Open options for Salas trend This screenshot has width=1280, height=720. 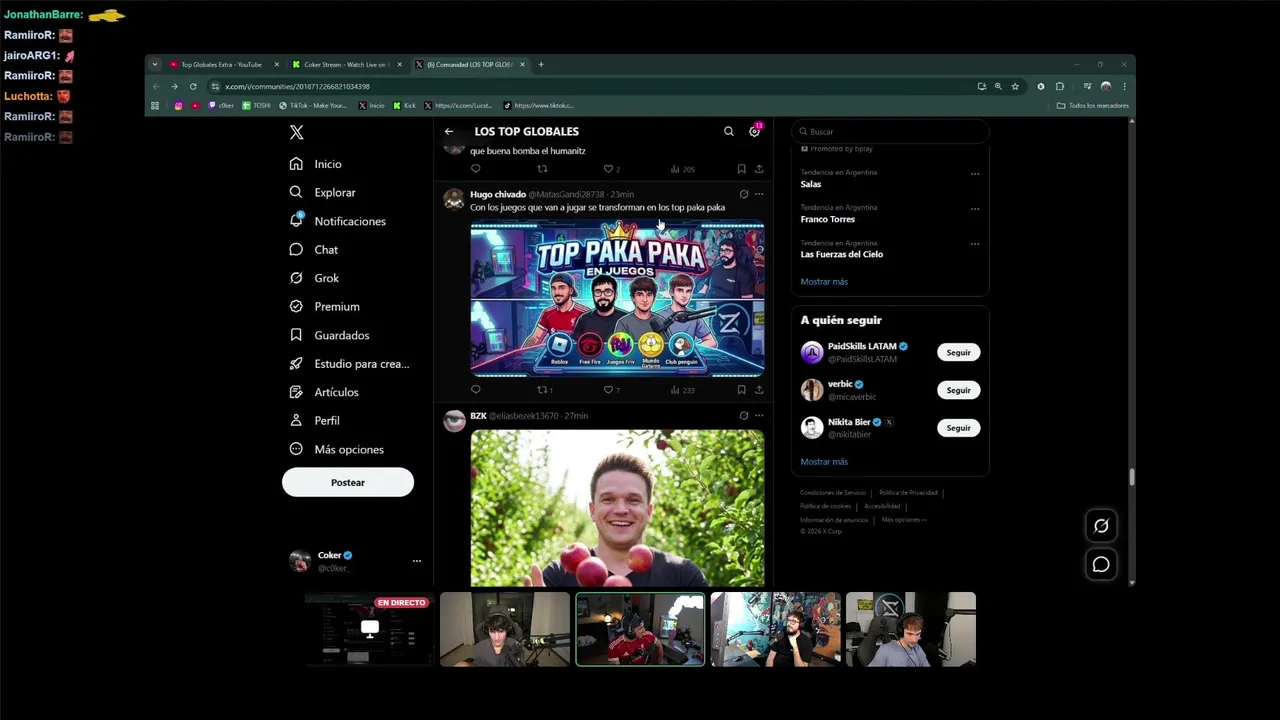(975, 173)
